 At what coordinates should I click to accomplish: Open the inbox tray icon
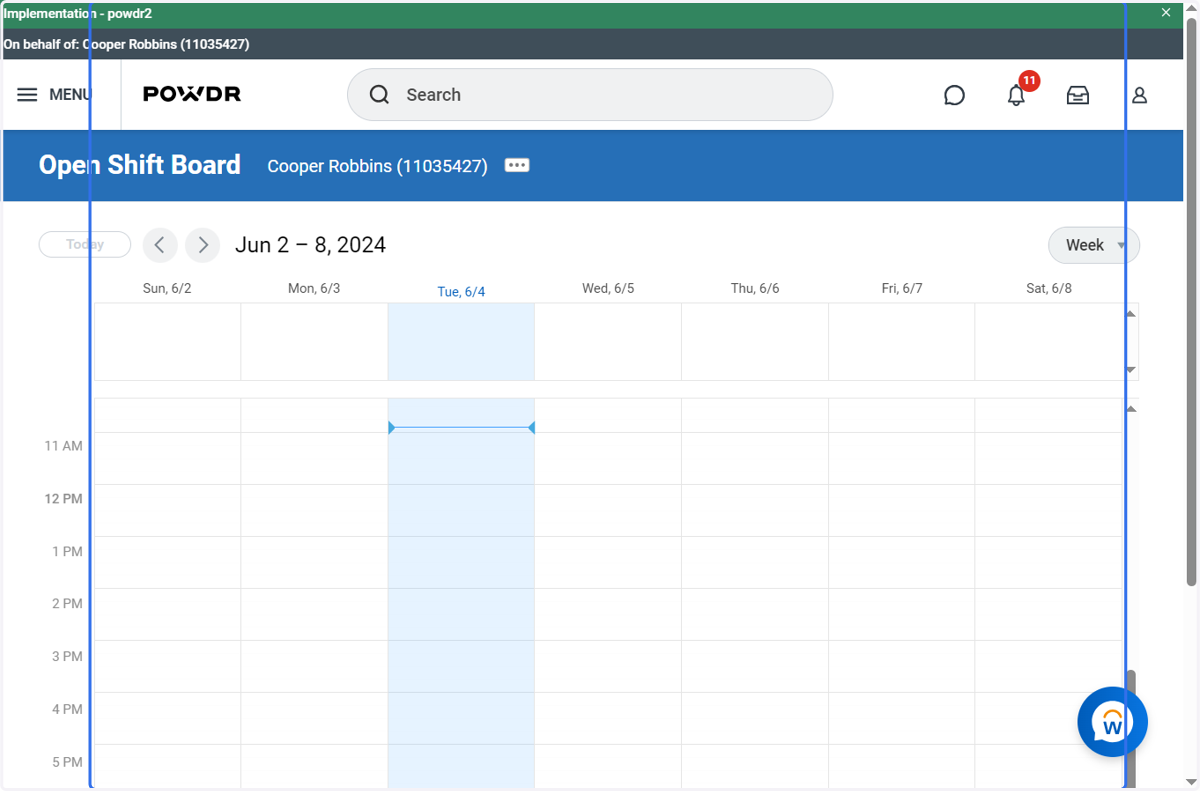(1078, 95)
